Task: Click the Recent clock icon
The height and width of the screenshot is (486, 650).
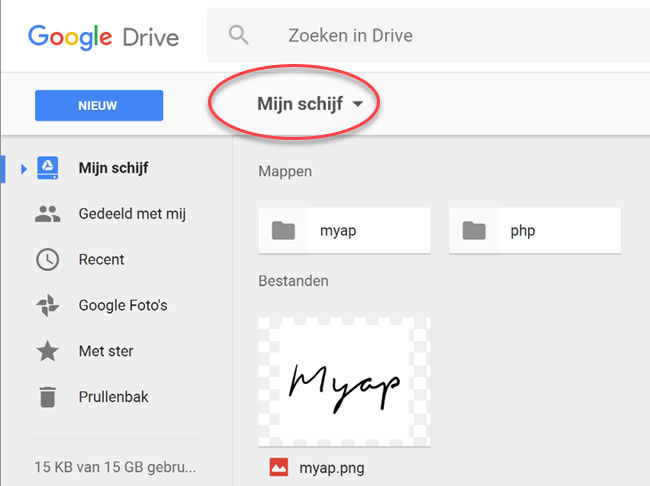Action: click(48, 260)
